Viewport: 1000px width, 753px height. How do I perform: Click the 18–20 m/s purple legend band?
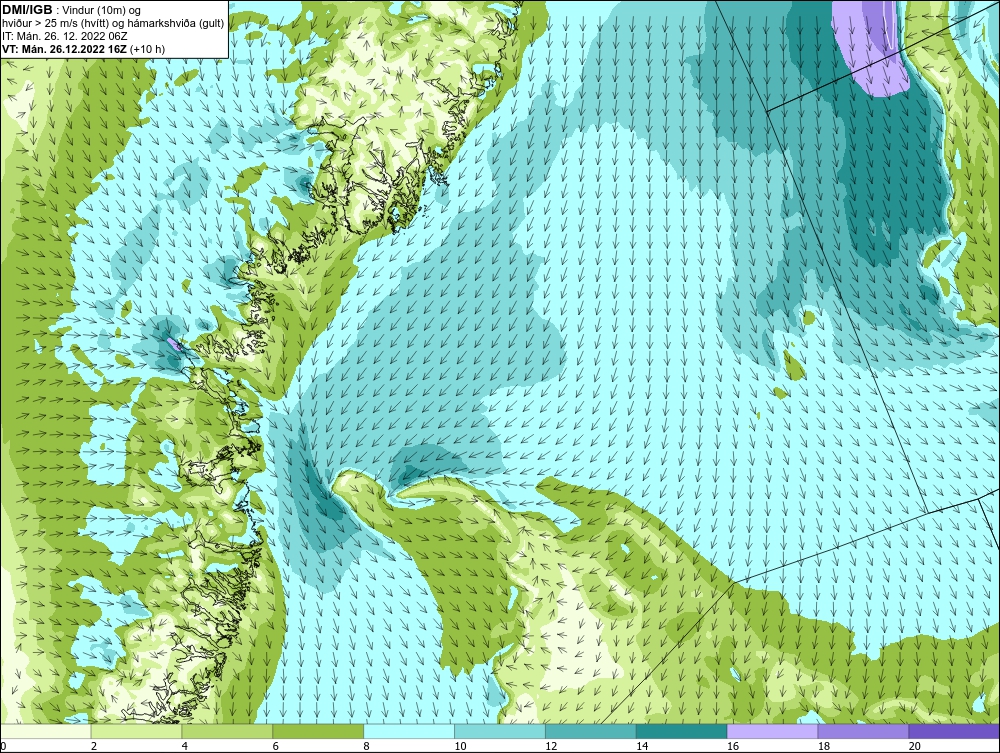point(864,731)
